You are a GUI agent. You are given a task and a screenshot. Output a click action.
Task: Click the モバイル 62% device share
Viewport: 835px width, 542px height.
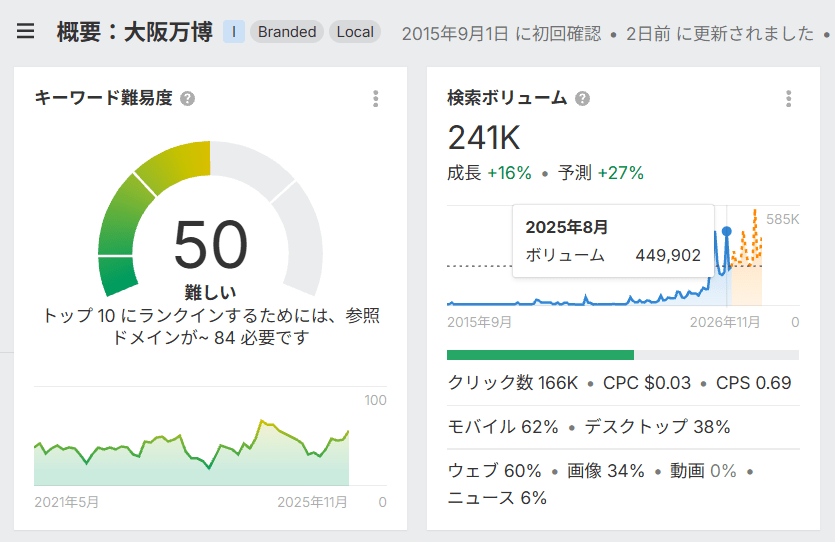coord(503,427)
